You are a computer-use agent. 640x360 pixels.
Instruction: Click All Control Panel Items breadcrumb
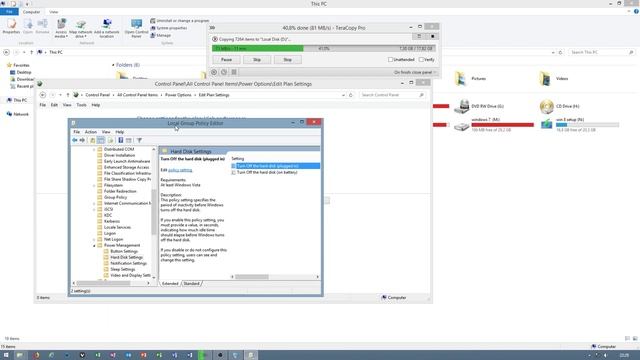pyautogui.click(x=138, y=95)
